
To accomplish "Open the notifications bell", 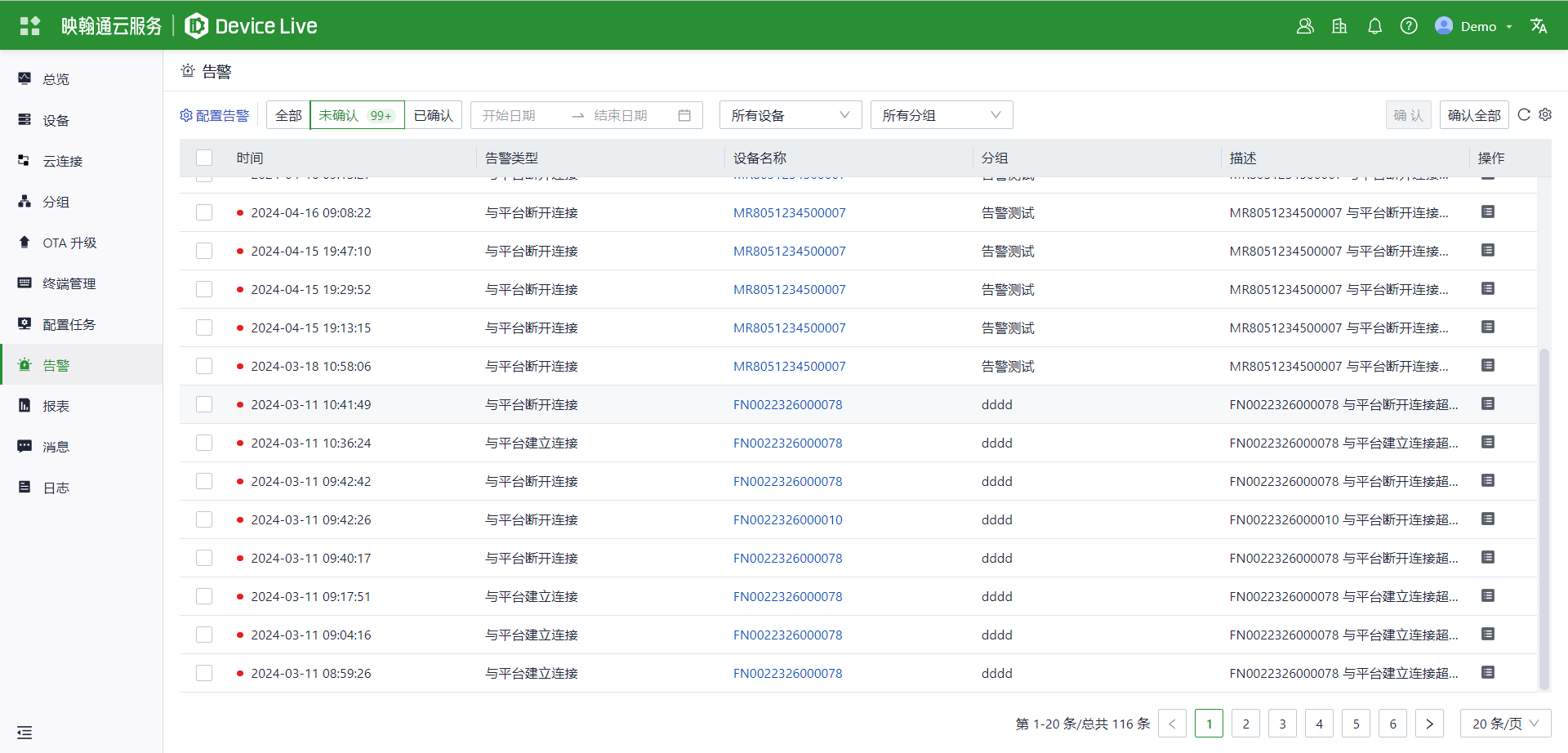I will pos(1374,26).
